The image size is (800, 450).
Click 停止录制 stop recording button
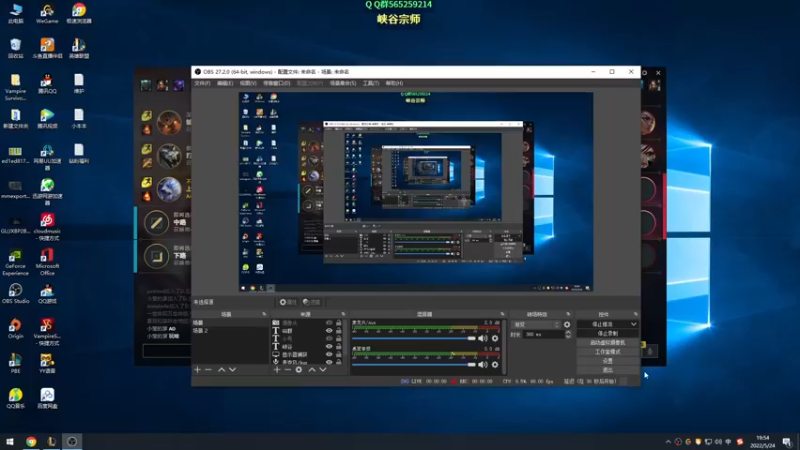(607, 334)
